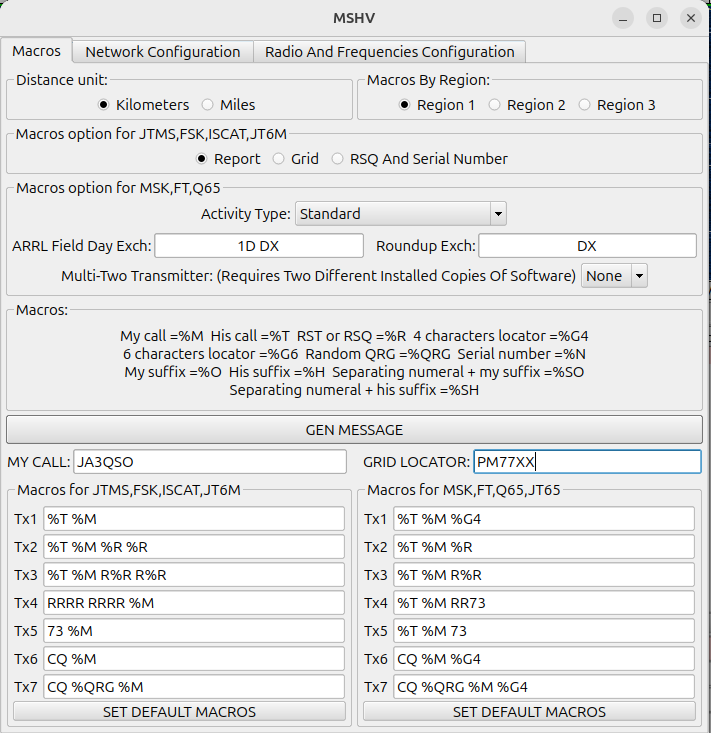Open Radio And Frequencies Configuration tab
Viewport: 711px width, 733px height.
[x=389, y=51]
